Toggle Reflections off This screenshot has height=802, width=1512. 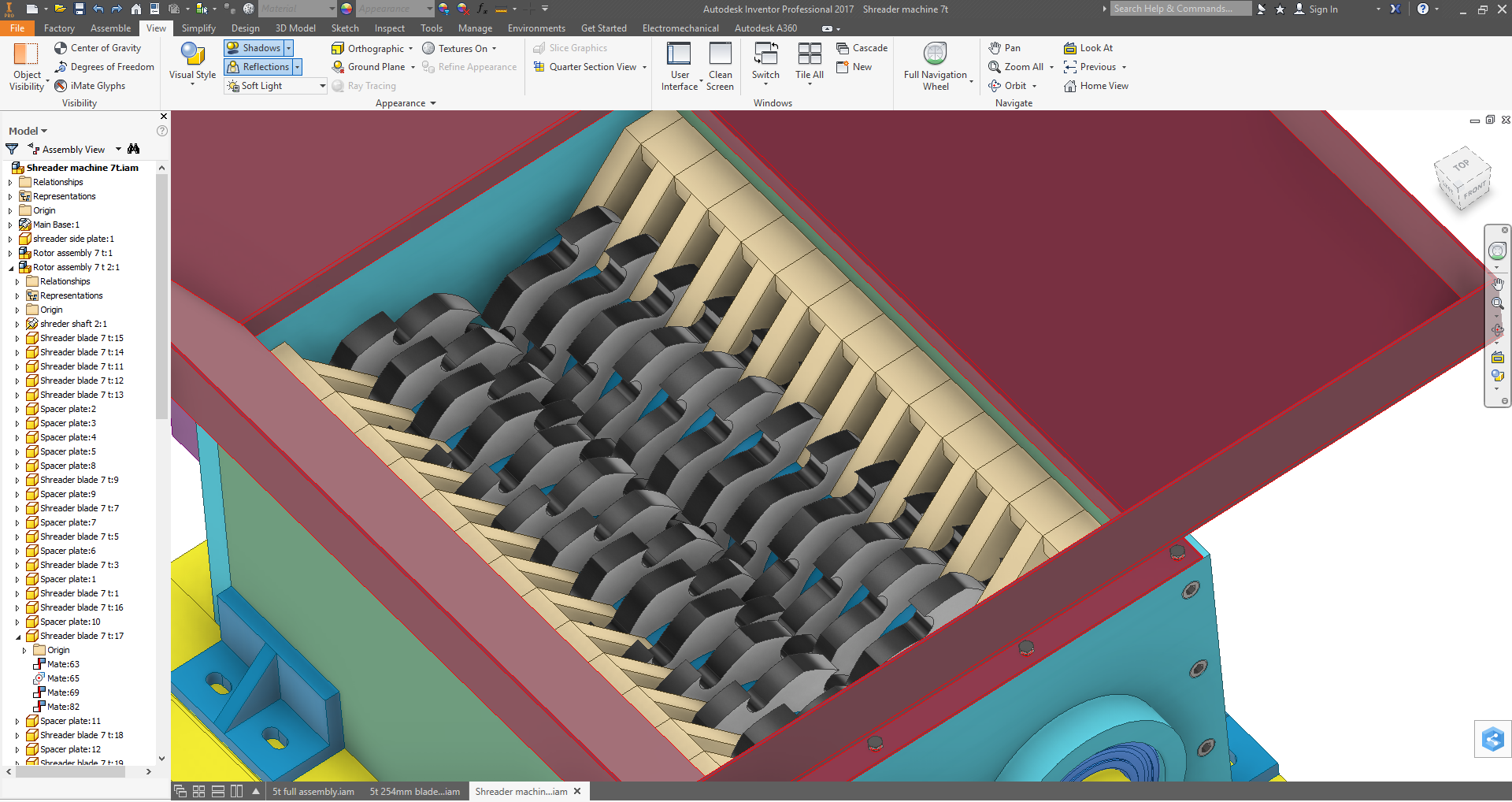coord(258,67)
